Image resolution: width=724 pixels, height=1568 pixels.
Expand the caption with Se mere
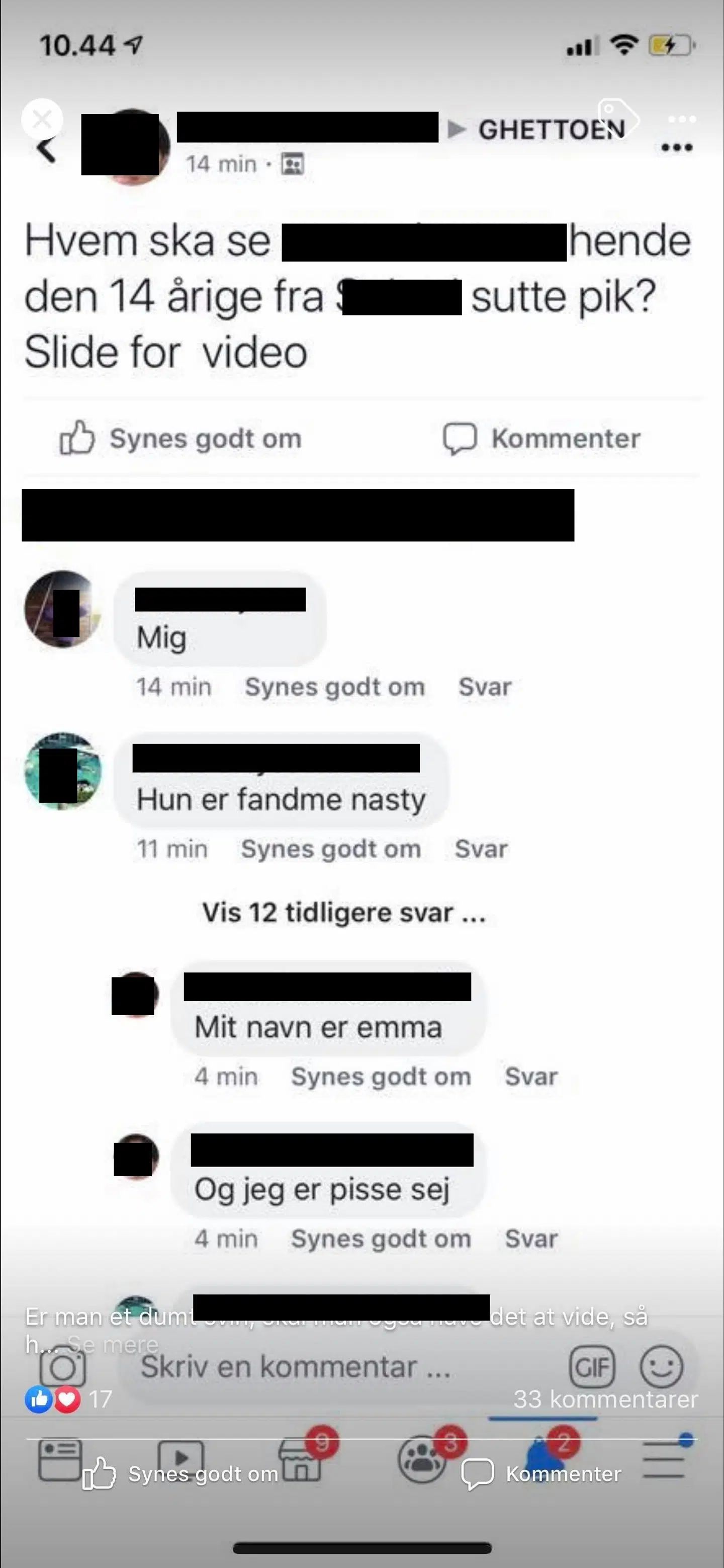click(113, 1344)
